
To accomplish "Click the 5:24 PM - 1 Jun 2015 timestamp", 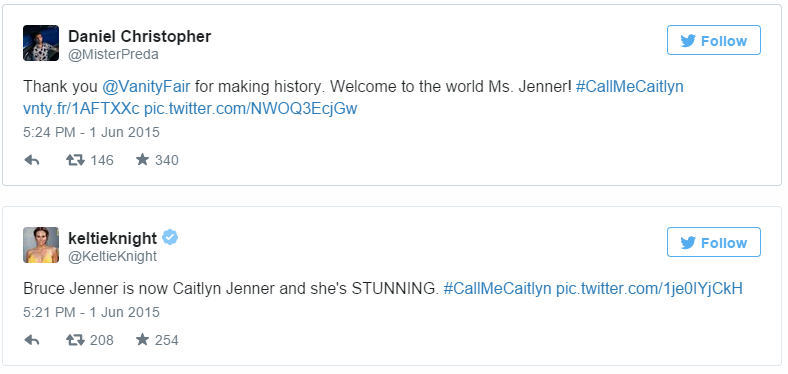I will click(91, 132).
